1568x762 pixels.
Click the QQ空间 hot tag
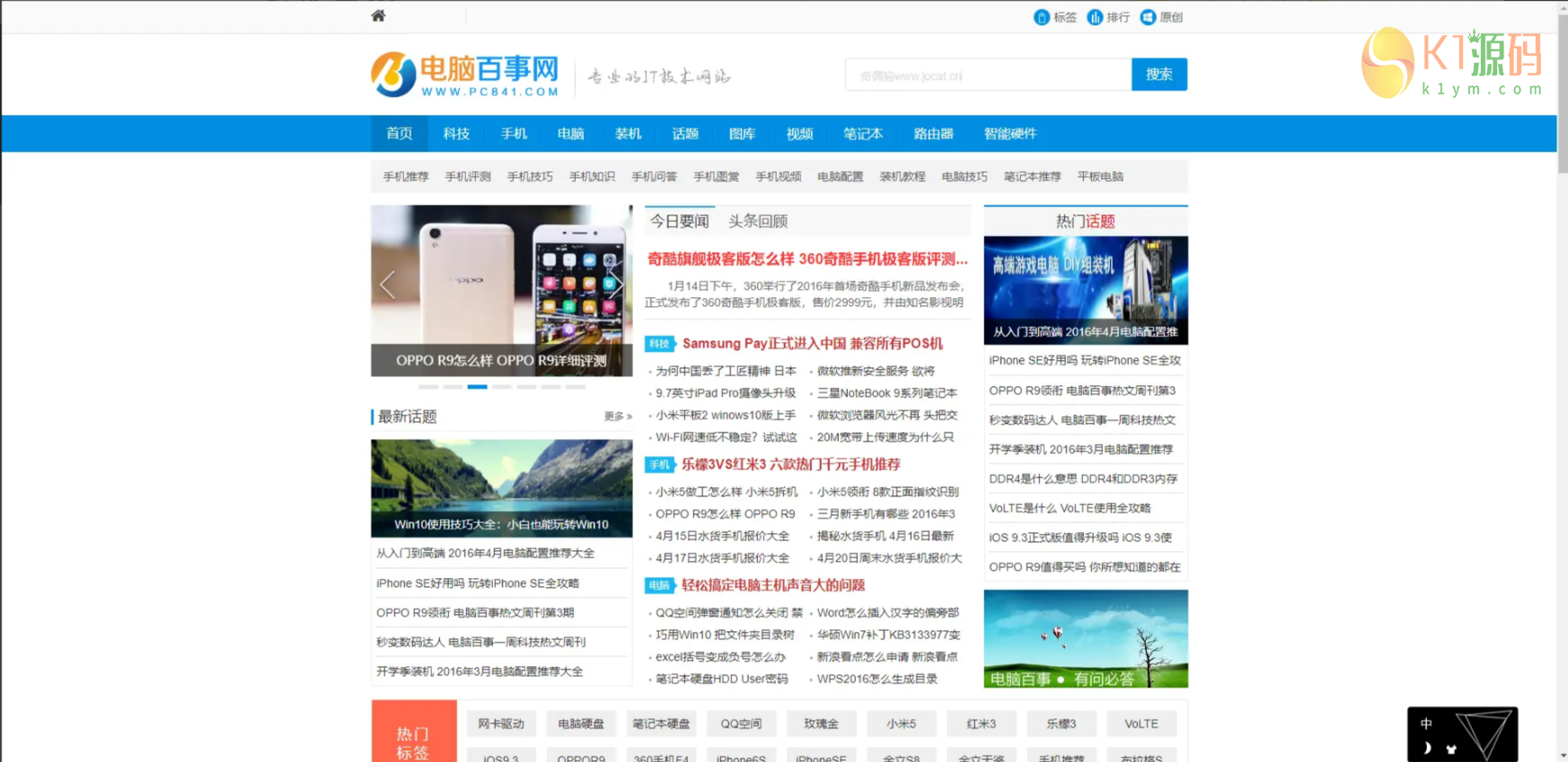741,723
